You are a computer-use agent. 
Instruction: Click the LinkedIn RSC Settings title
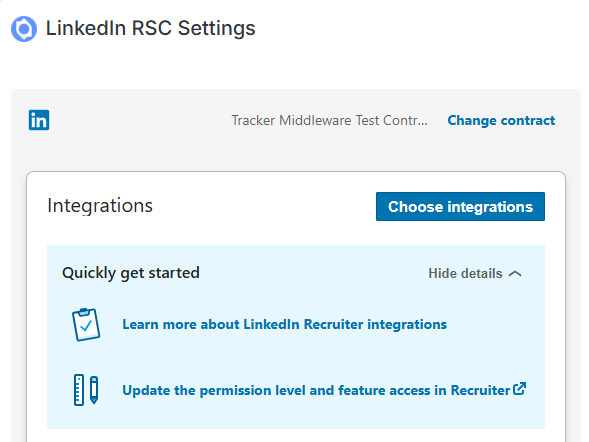(150, 29)
